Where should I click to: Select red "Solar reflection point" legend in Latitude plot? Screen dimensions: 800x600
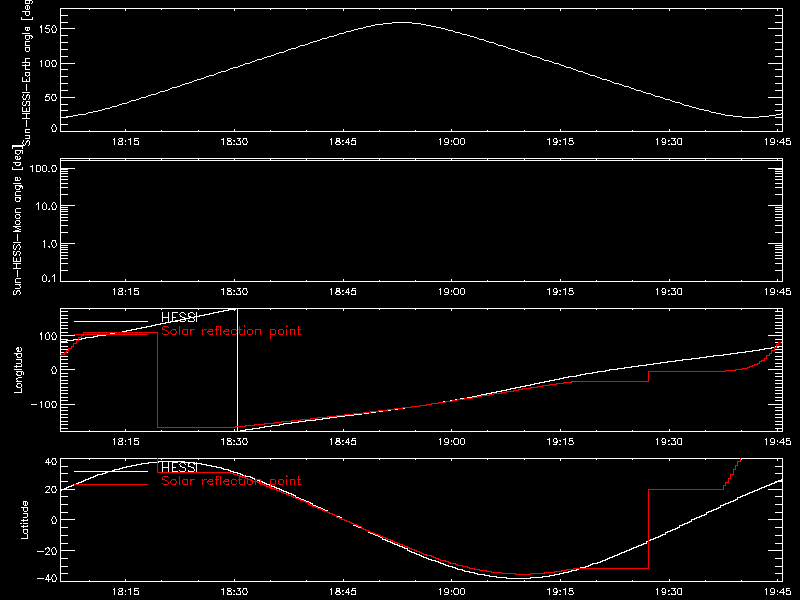[231, 481]
